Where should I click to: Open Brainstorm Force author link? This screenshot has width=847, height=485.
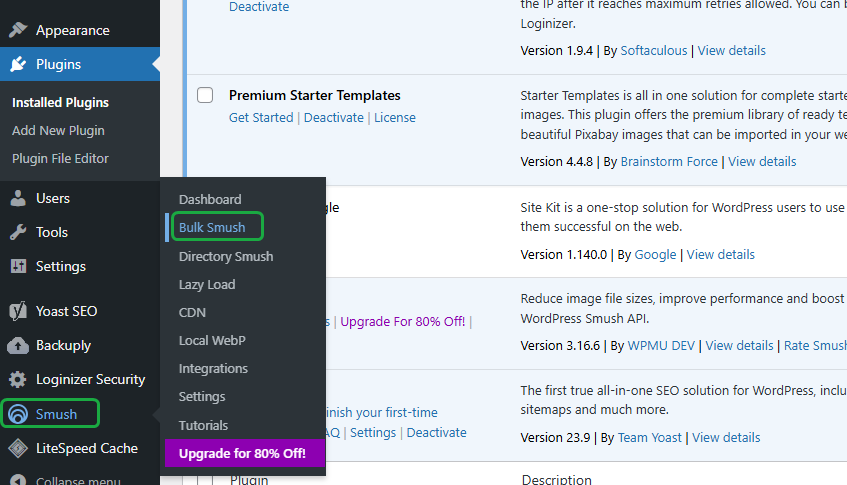[669, 161]
